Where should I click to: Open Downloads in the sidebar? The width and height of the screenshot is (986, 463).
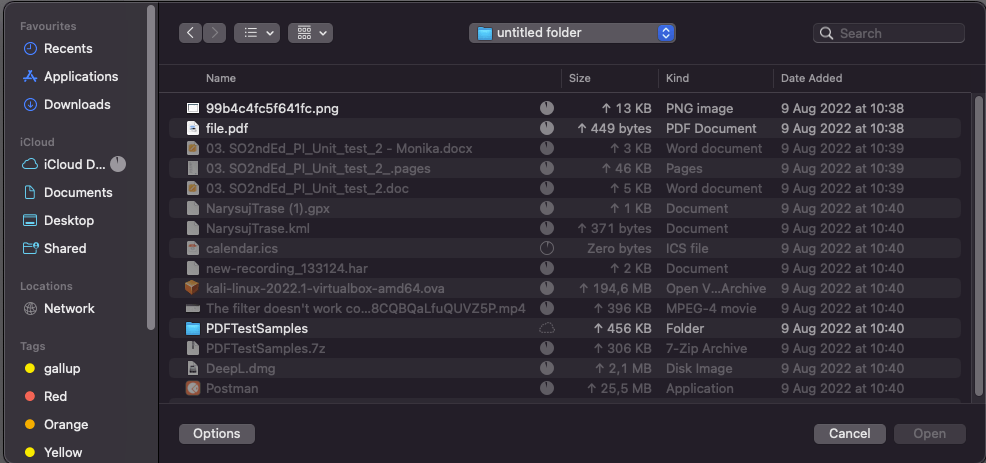point(77,104)
